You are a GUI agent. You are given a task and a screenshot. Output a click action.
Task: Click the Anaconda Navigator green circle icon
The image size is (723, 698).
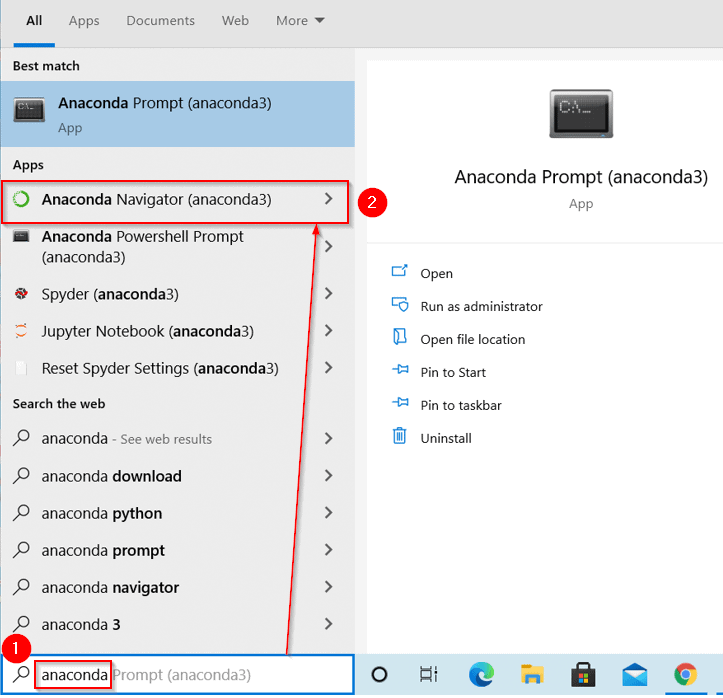(x=21, y=200)
